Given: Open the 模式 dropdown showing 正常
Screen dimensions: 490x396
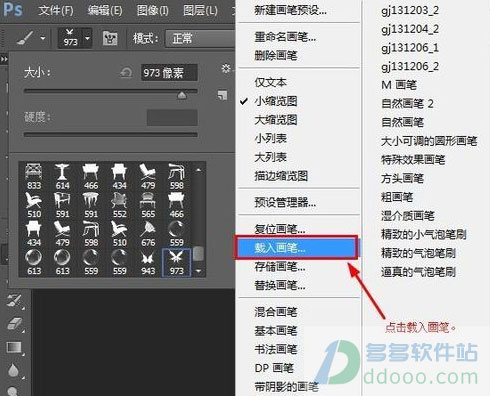Looking at the screenshot, I should click(200, 38).
